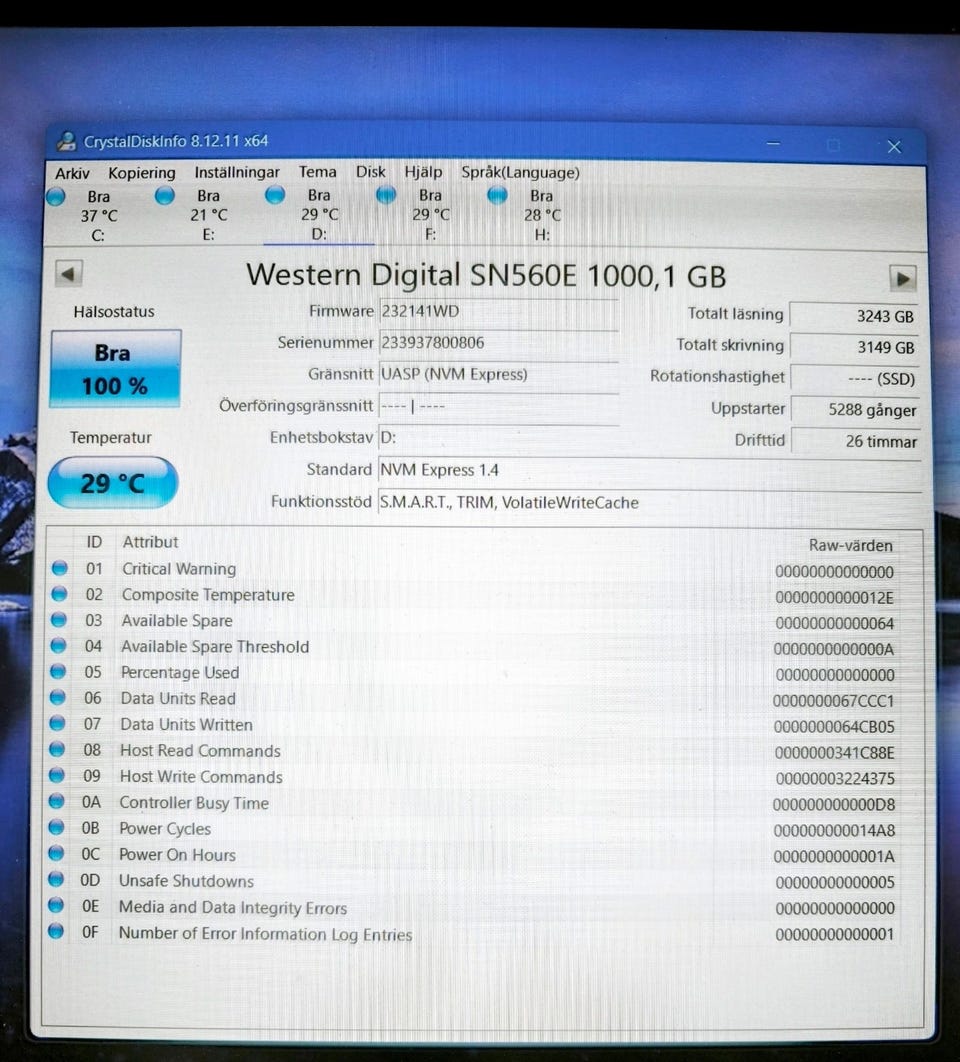Click the Standard field NVM Express 1.4
The height and width of the screenshot is (1062, 960).
click(x=649, y=470)
